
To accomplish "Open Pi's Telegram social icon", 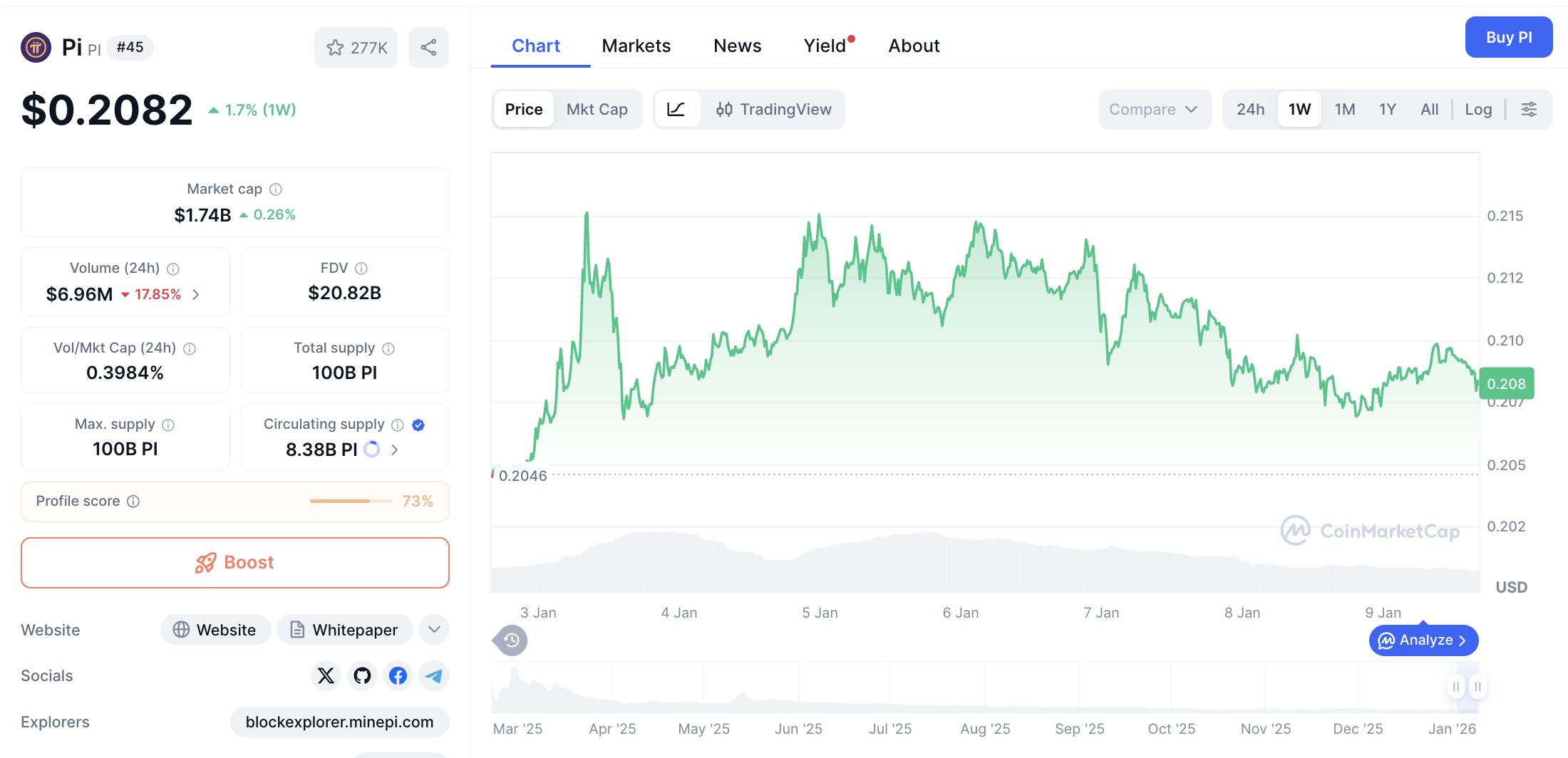I will (x=434, y=675).
